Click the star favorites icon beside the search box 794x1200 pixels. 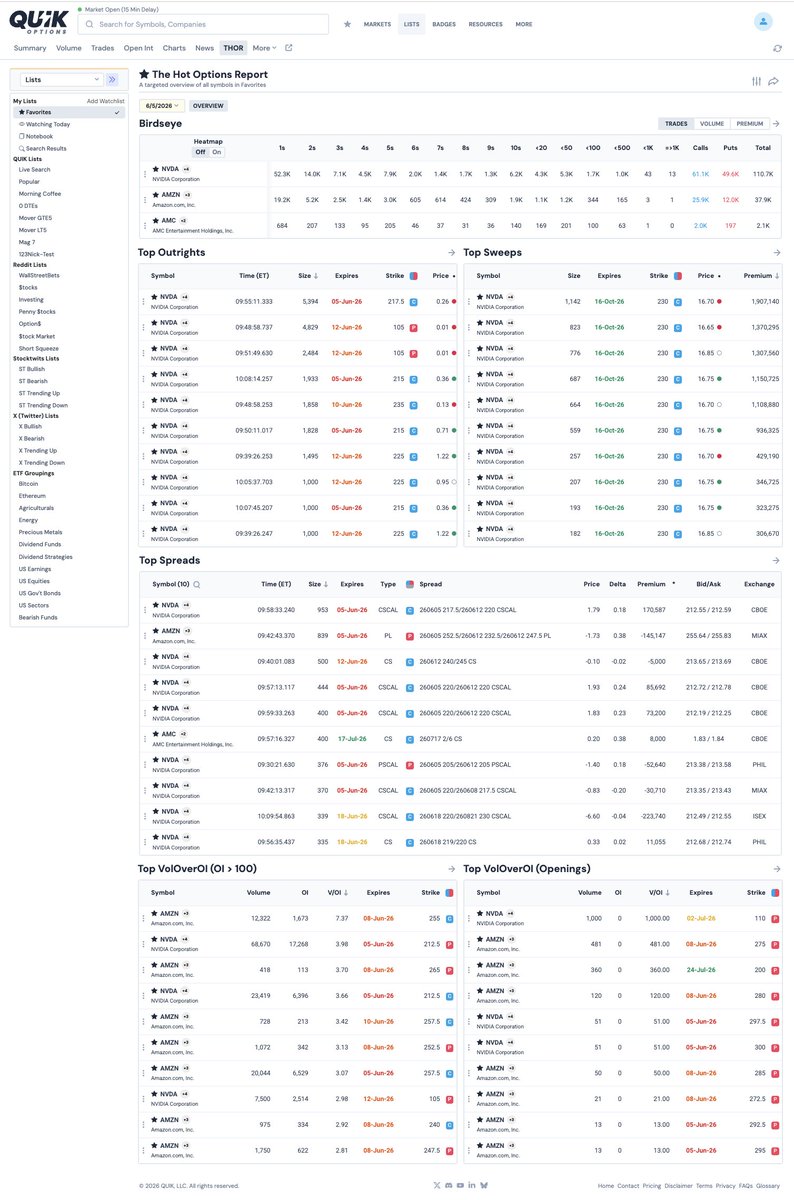click(x=347, y=24)
